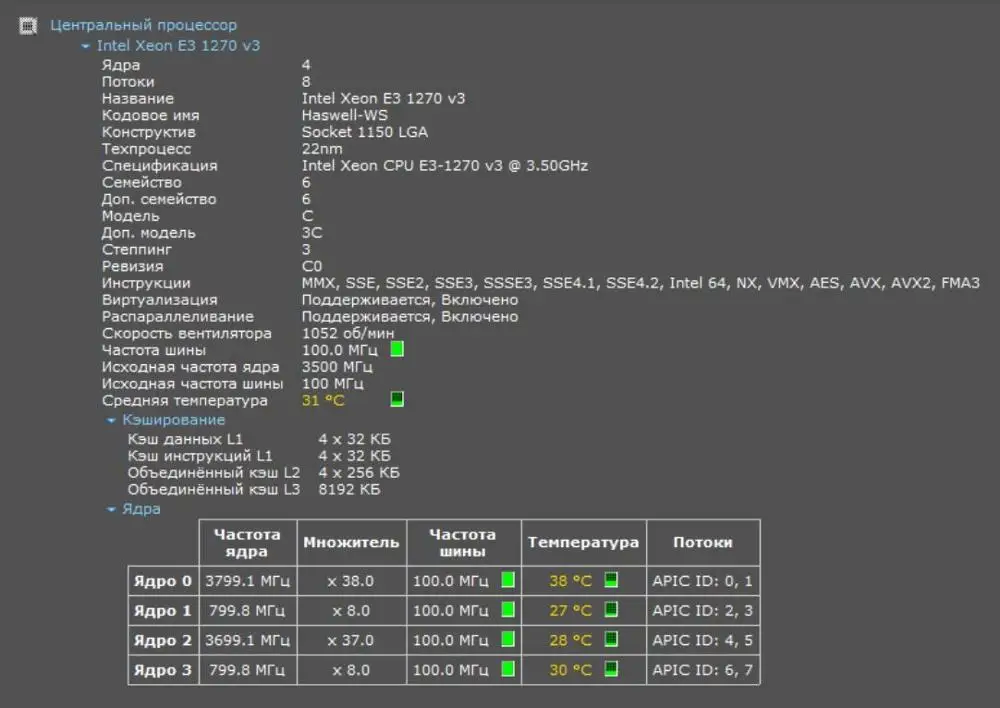Viewport: 1000px width, 708px height.
Task: Click Ядро 1 bus frequency green indicator
Action: click(508, 610)
